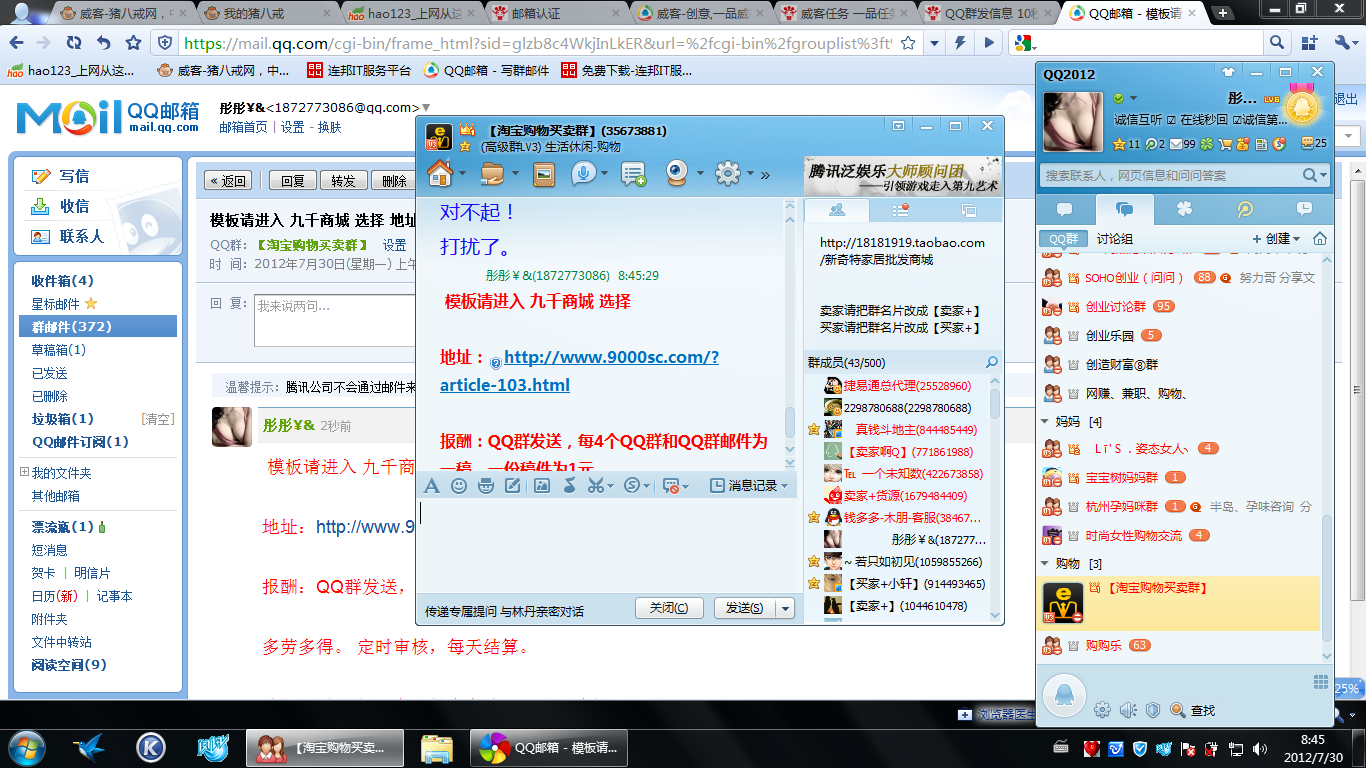
Task: Click the Soso search icon in chat
Action: 632,485
